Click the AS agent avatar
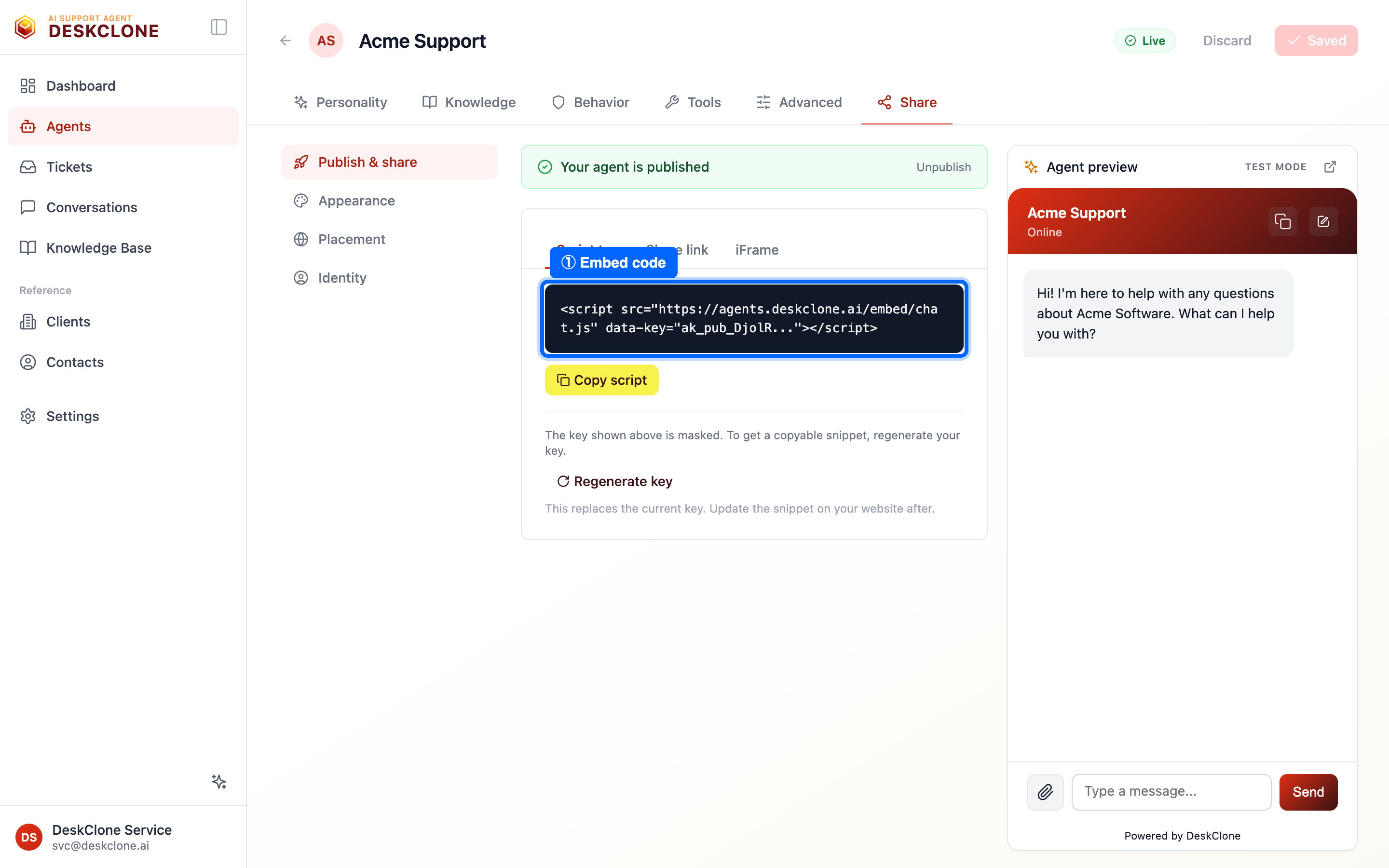The image size is (1389, 868). click(326, 41)
